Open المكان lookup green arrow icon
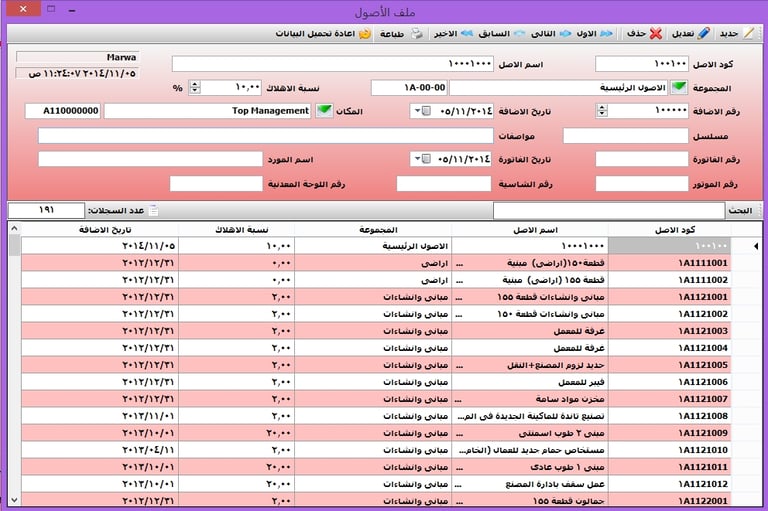The height and width of the screenshot is (511, 768). tap(324, 111)
